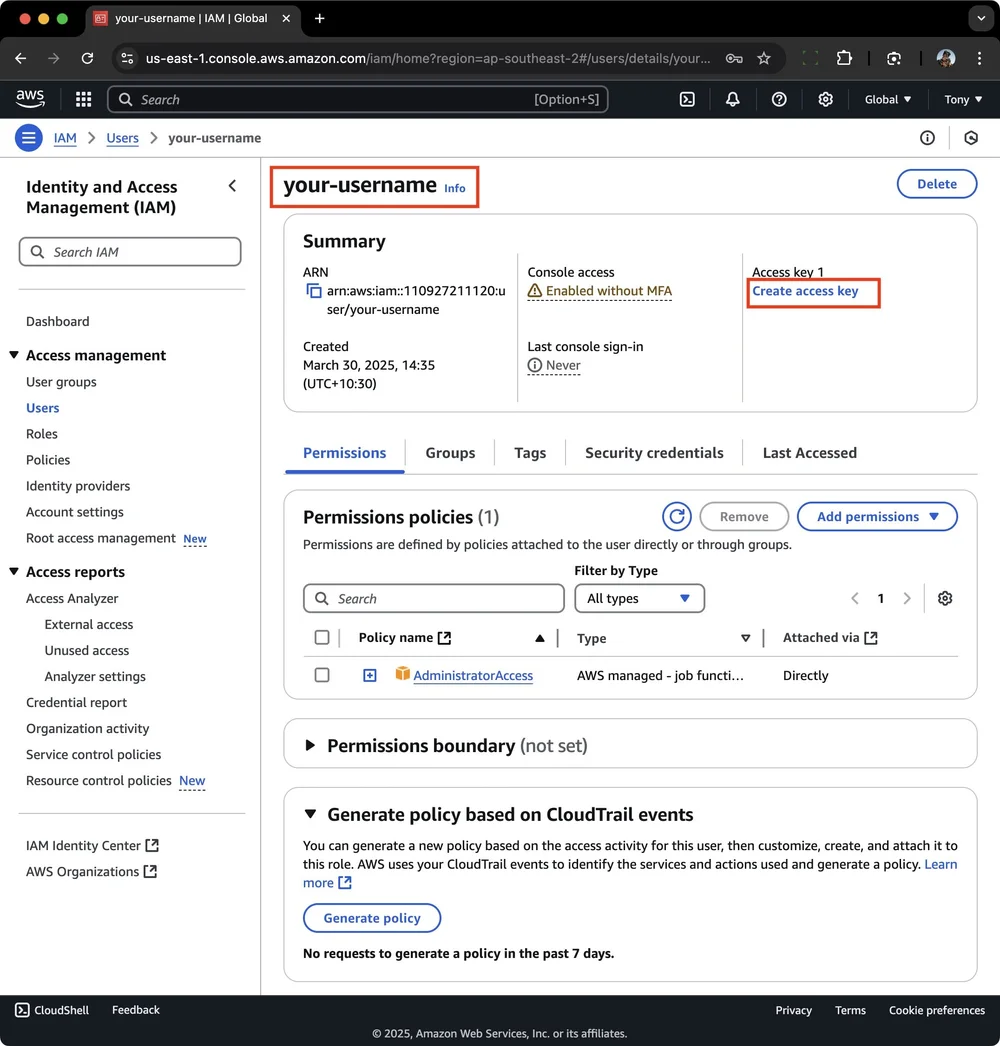
Task: Click the Delete user button
Action: point(937,184)
